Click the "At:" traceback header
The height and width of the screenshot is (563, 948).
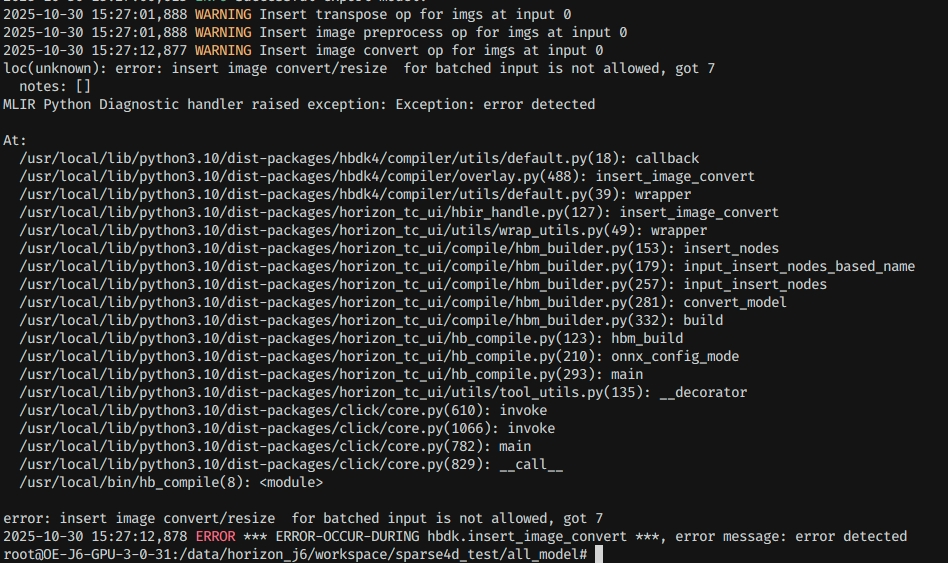[x=15, y=140]
